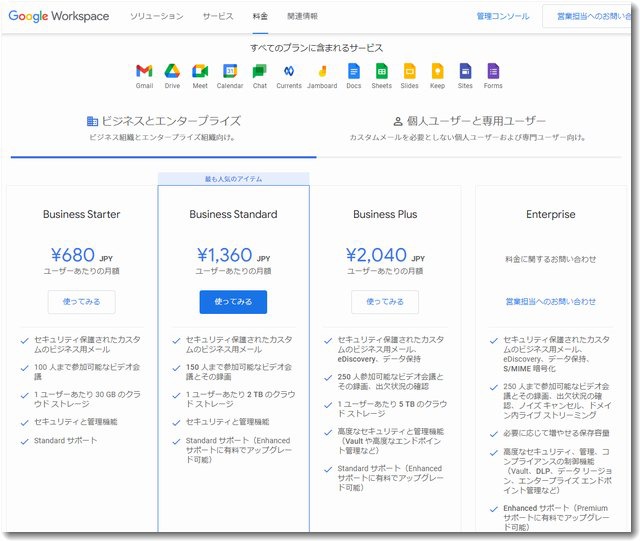Open the Jamboard icon
The width and height of the screenshot is (640, 541).
click(x=322, y=71)
